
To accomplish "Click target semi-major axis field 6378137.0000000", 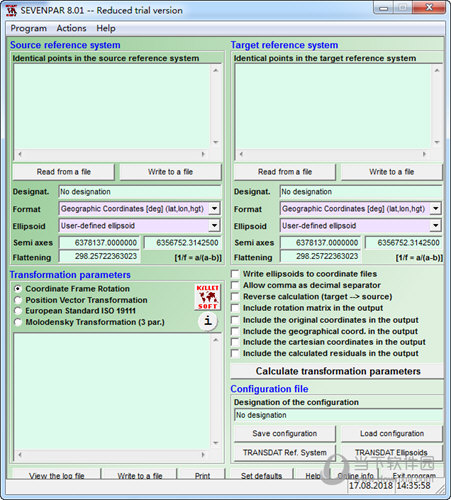I will [321, 243].
